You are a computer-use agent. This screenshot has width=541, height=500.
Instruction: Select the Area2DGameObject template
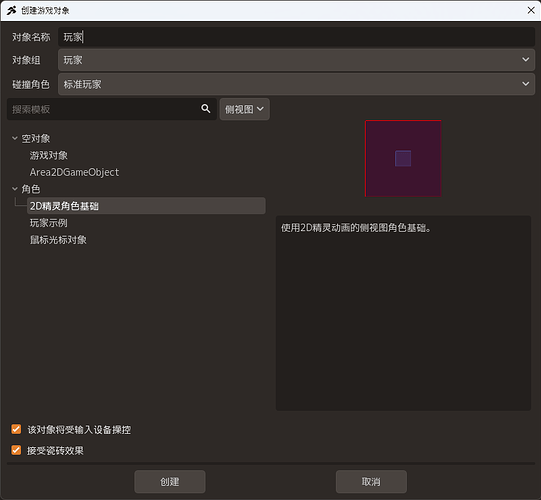tap(74, 172)
